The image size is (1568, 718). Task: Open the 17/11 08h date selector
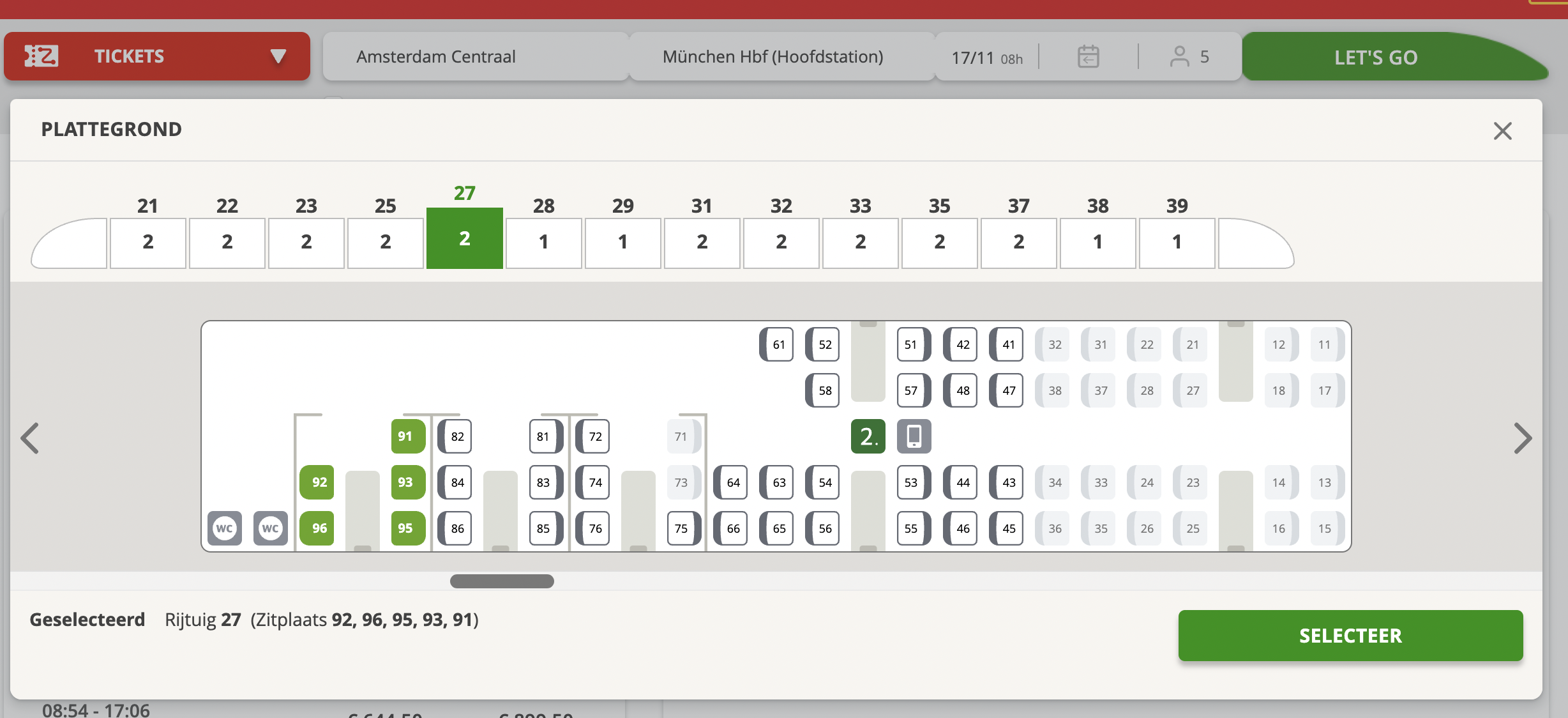(986, 57)
